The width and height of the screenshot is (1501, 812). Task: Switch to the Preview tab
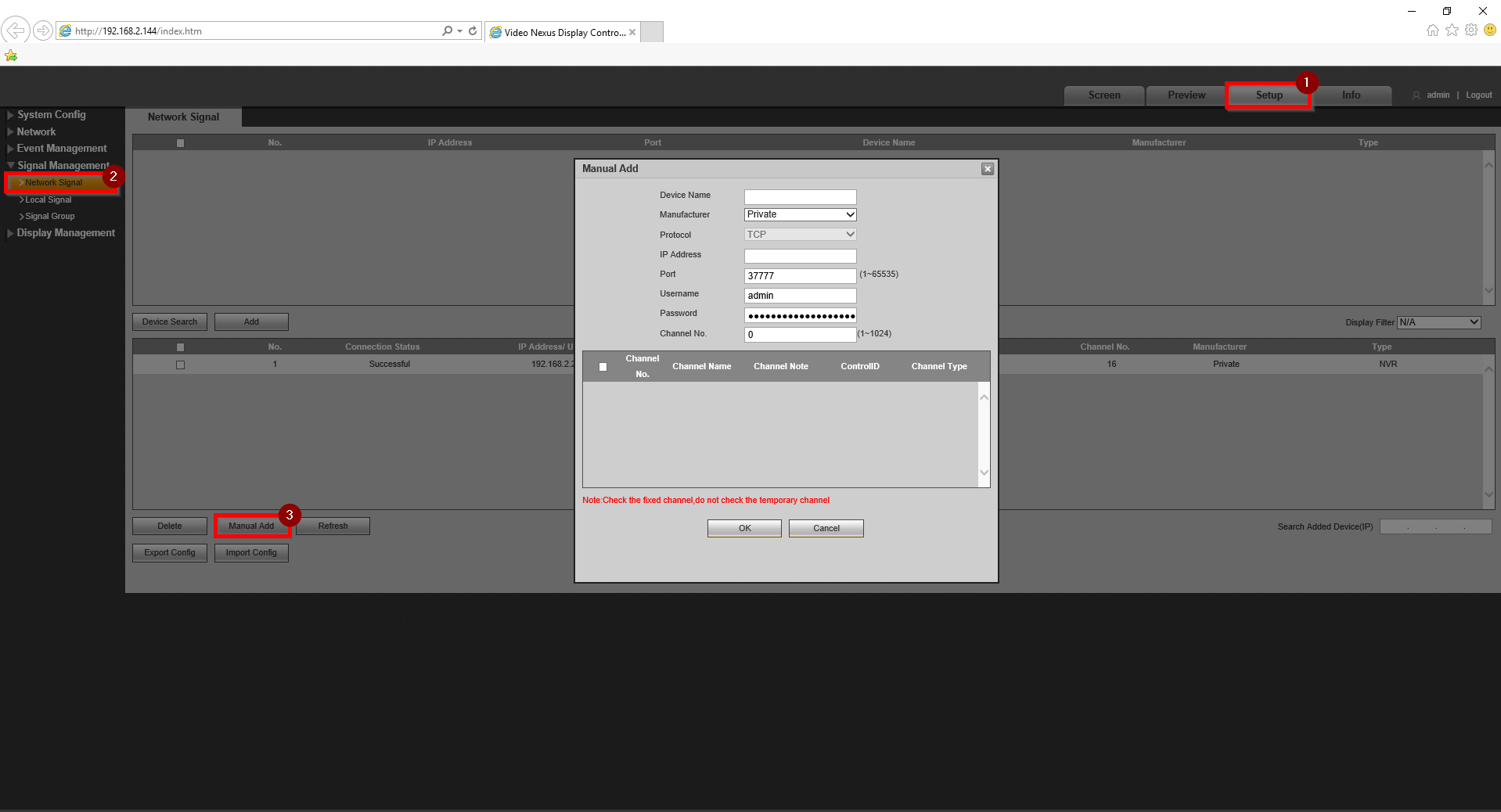click(1186, 95)
